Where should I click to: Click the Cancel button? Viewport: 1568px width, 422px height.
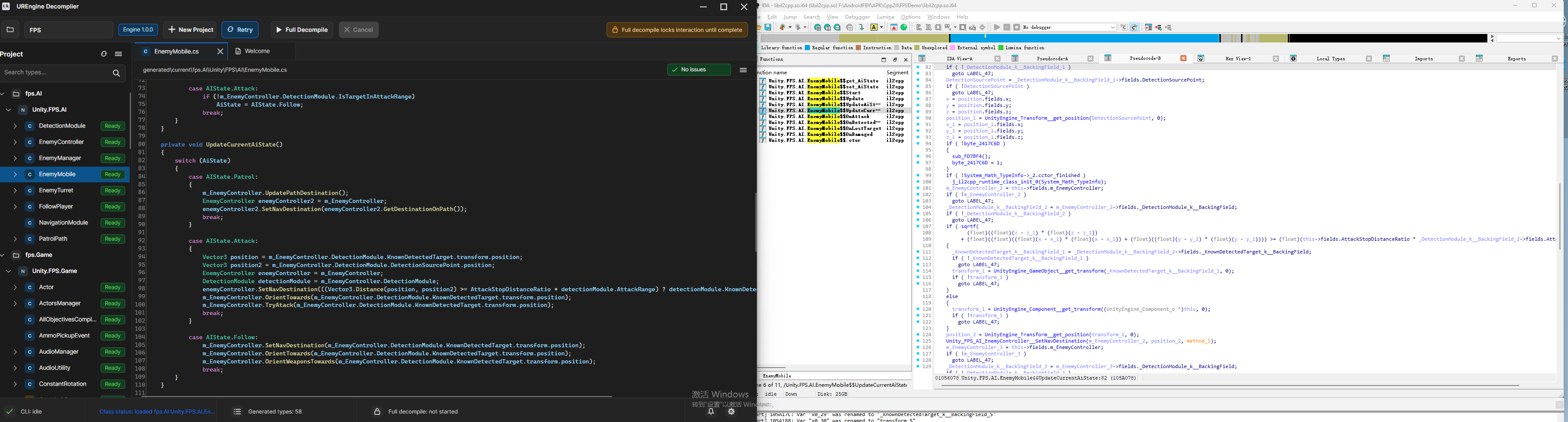[x=359, y=30]
